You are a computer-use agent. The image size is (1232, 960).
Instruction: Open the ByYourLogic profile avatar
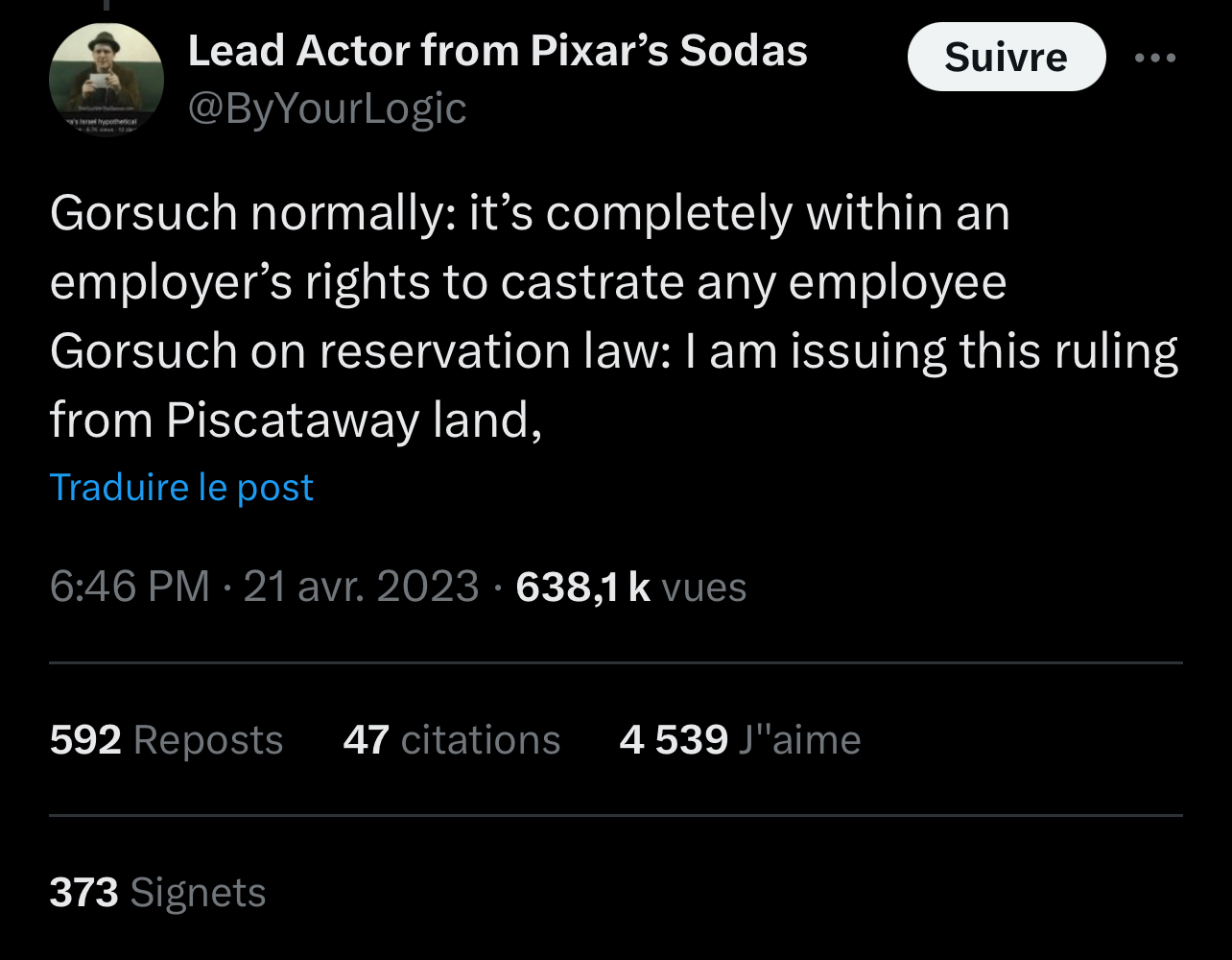pos(106,80)
